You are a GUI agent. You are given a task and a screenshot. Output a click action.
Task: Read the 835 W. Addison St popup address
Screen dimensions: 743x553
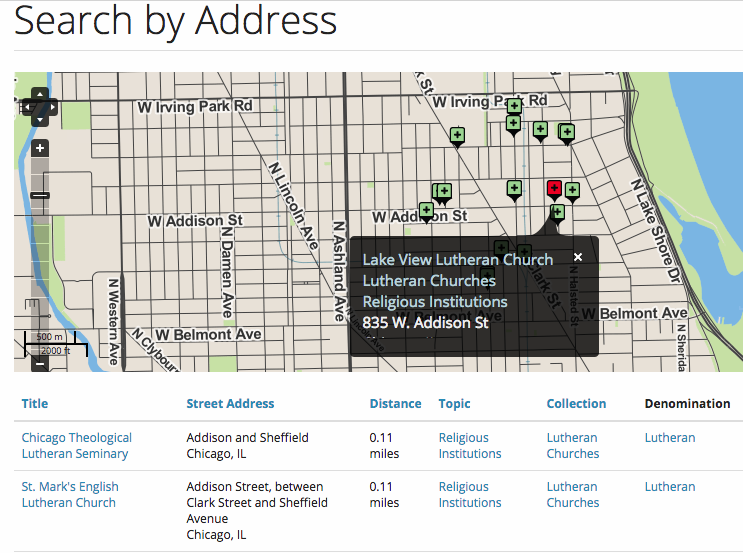[x=425, y=323]
